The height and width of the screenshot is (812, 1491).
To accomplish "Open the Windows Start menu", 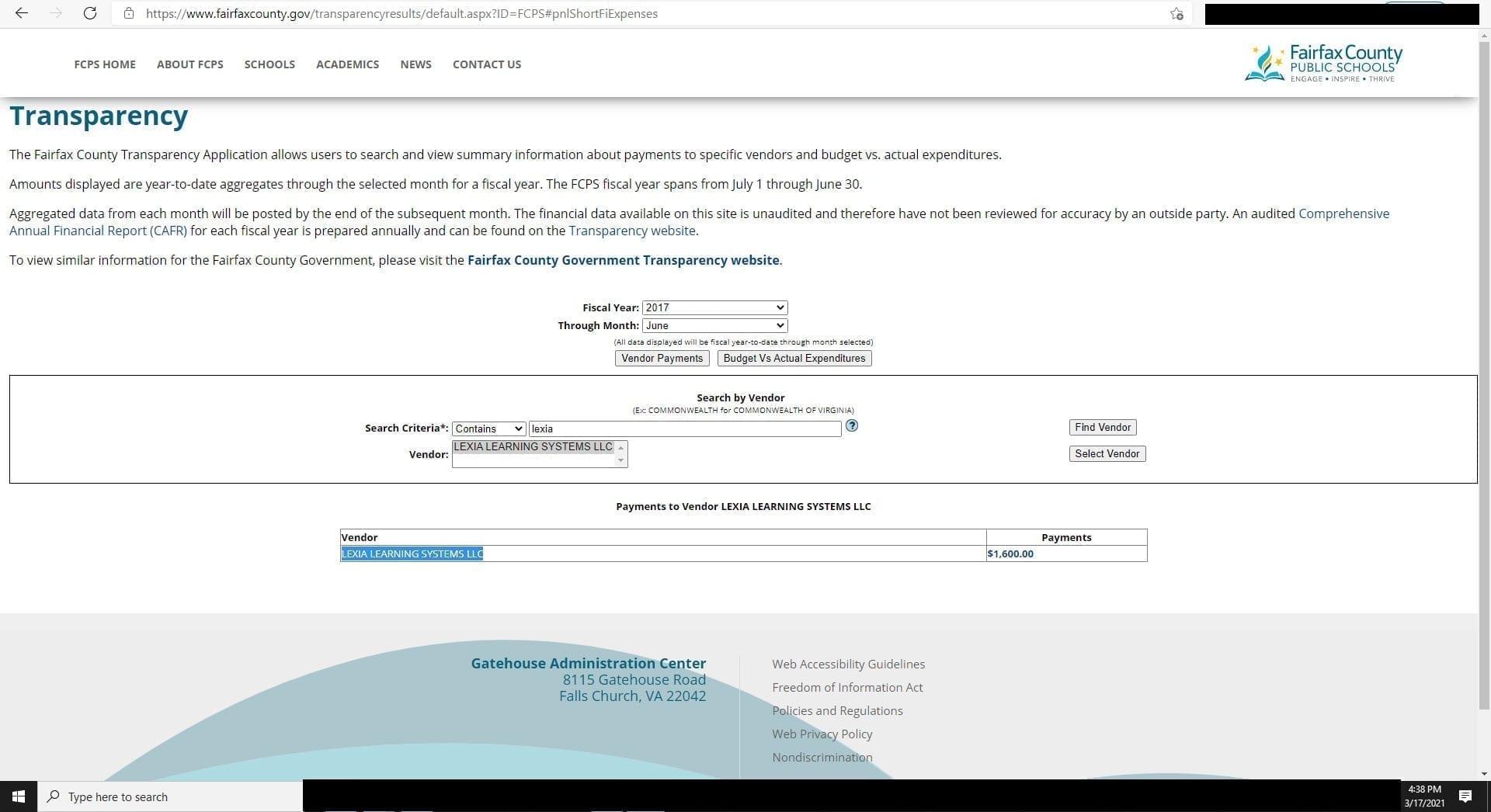I will [x=19, y=796].
